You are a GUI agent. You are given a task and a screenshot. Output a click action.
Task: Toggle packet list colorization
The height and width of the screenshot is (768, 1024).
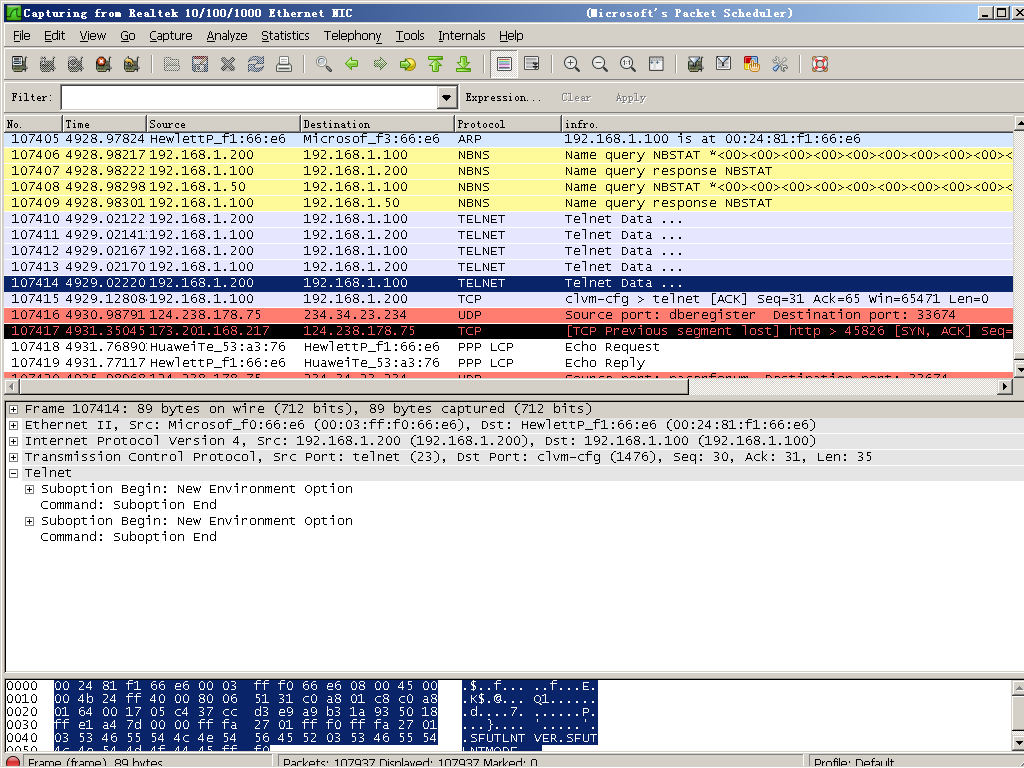[x=504, y=64]
